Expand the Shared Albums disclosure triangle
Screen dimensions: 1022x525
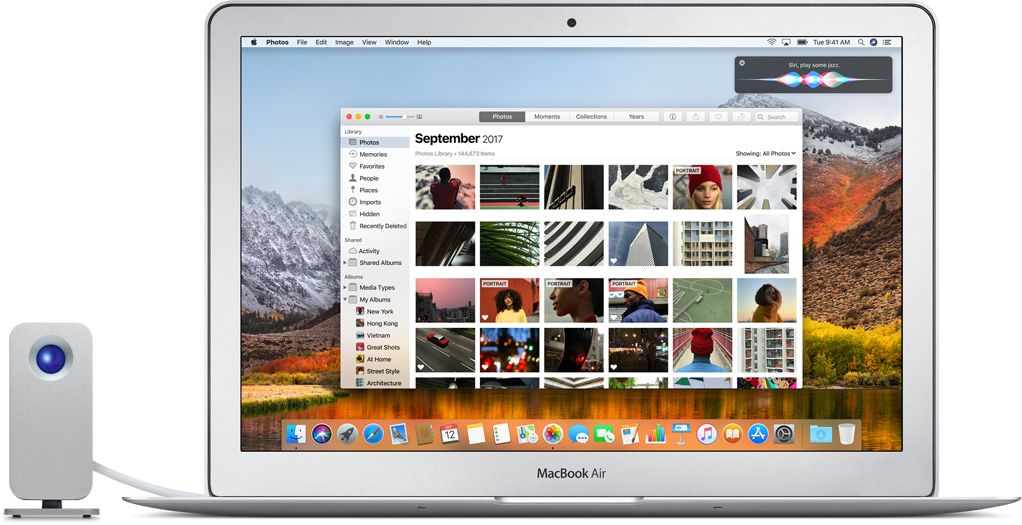click(345, 263)
